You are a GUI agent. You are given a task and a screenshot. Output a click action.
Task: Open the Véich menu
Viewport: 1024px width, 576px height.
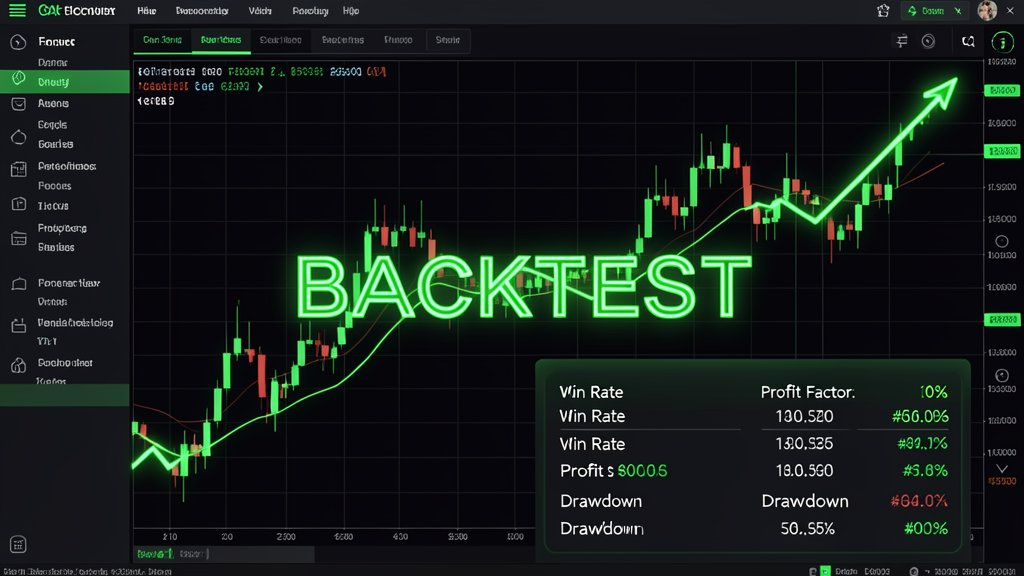coord(260,11)
